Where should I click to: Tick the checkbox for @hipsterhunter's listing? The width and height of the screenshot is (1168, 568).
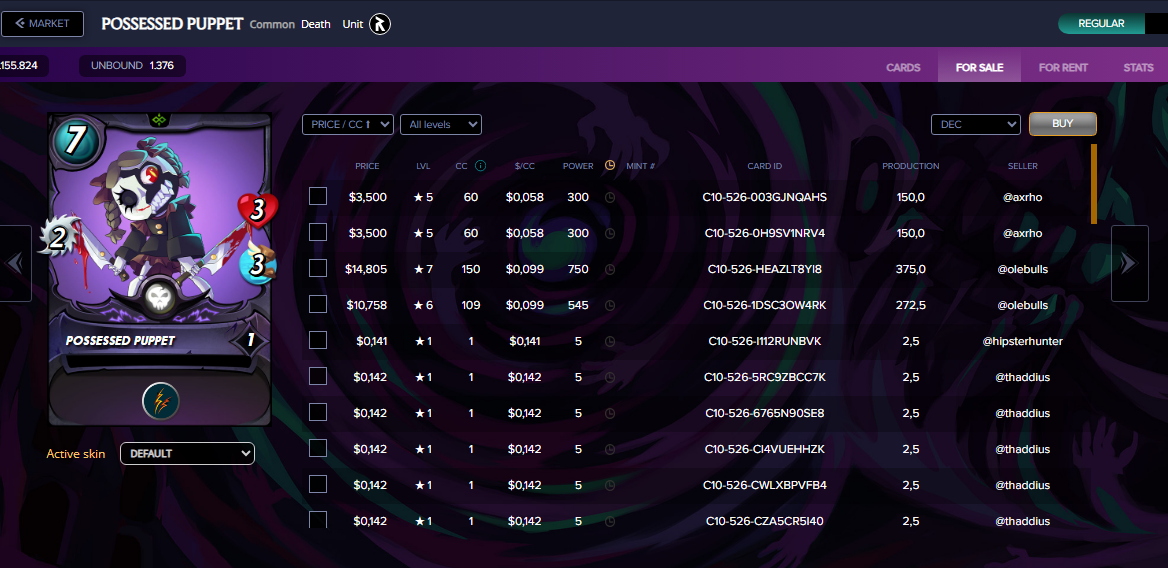coord(318,340)
